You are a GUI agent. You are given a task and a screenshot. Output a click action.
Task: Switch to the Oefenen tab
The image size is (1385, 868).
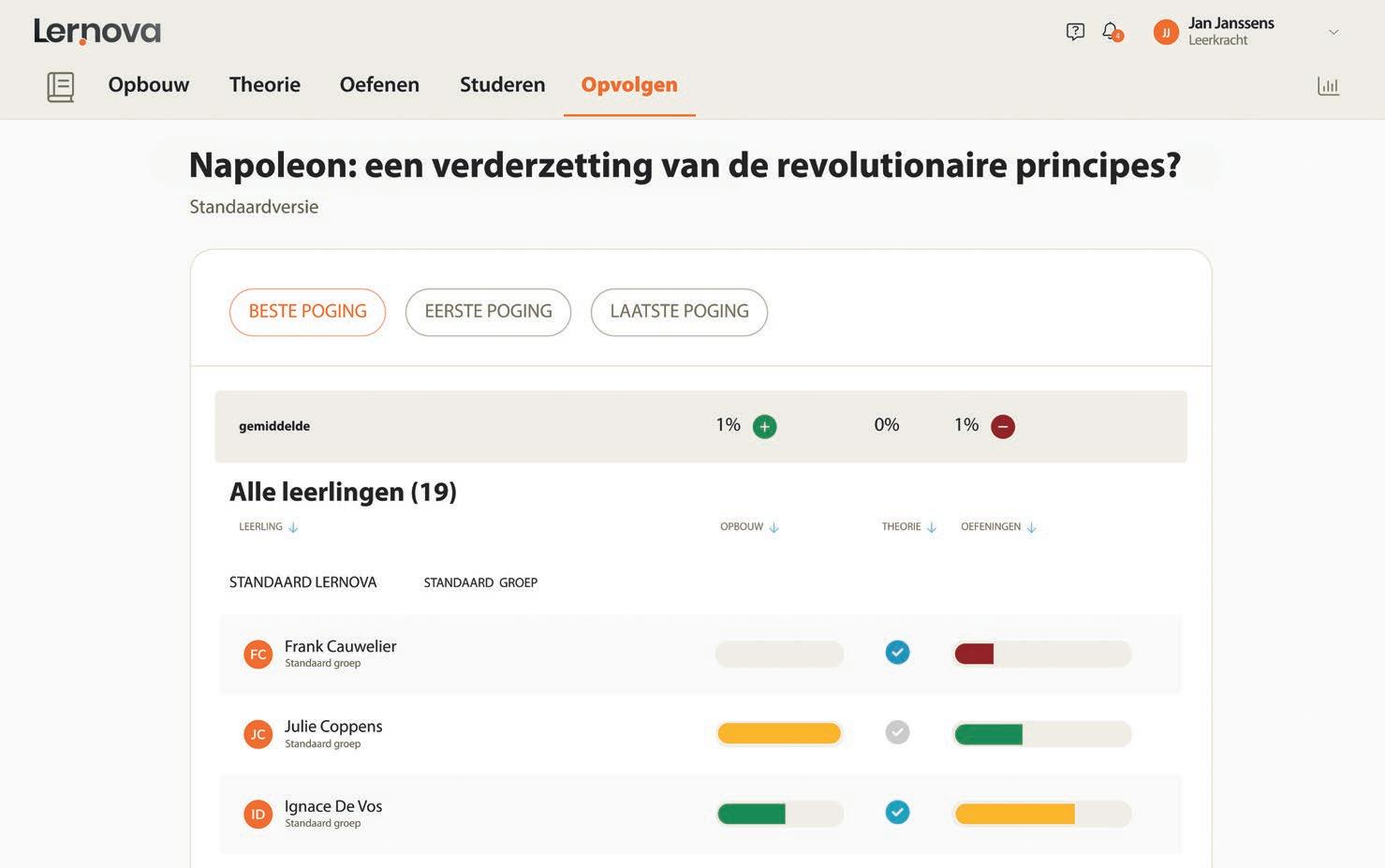(379, 85)
